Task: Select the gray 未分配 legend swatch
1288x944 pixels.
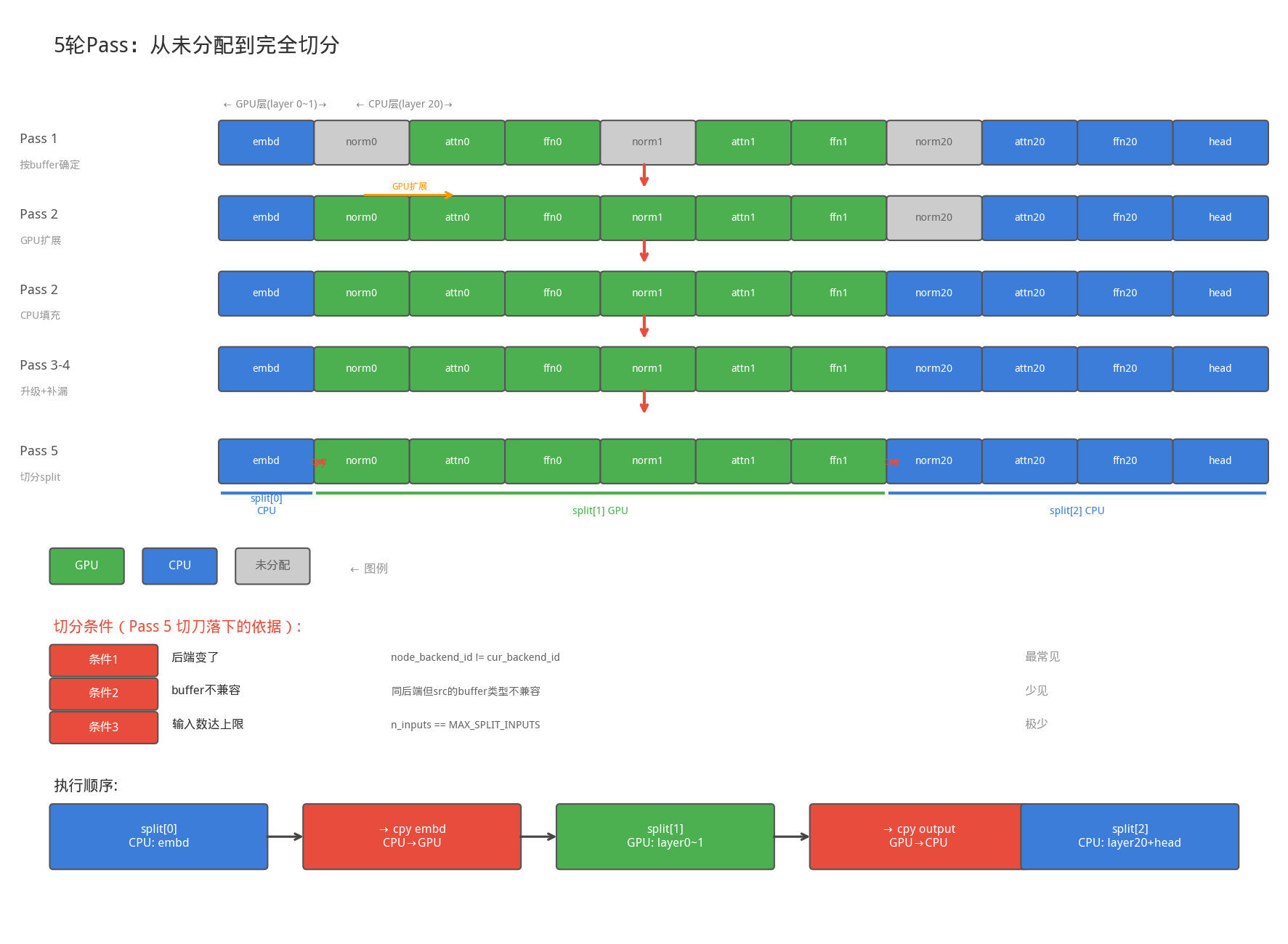Action: pos(272,566)
